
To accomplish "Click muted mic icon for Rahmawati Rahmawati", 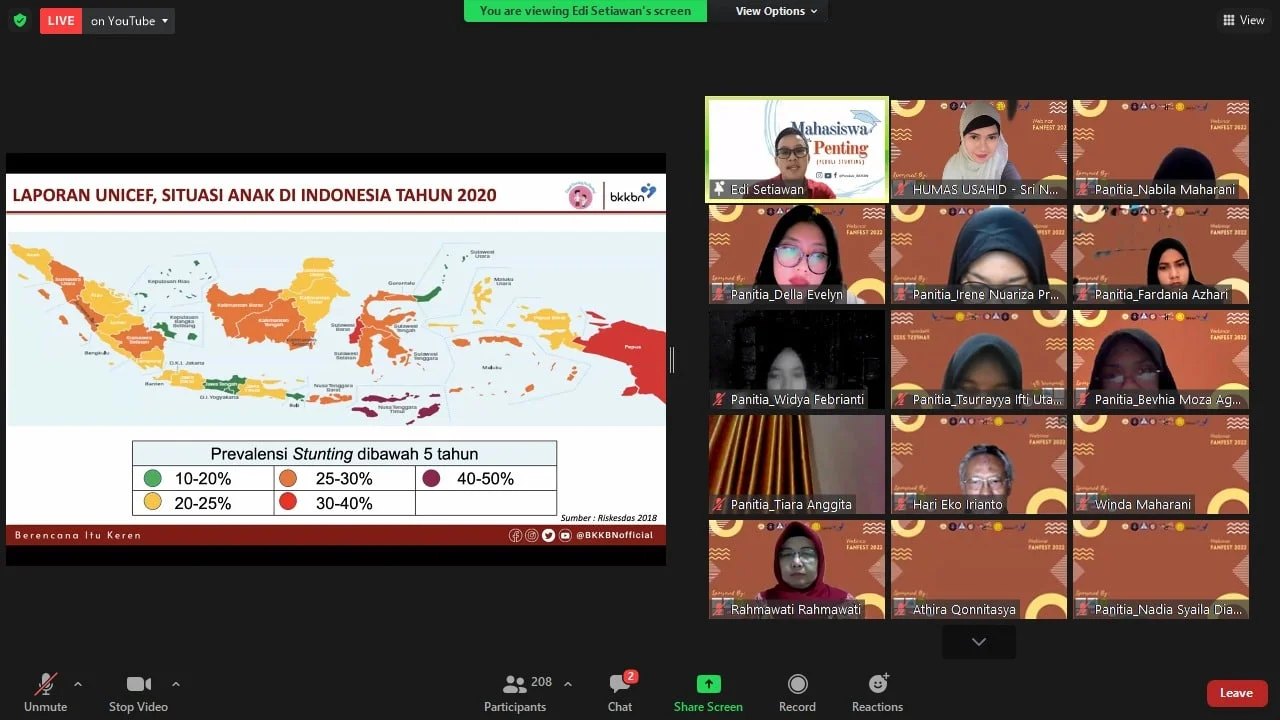I will (718, 609).
